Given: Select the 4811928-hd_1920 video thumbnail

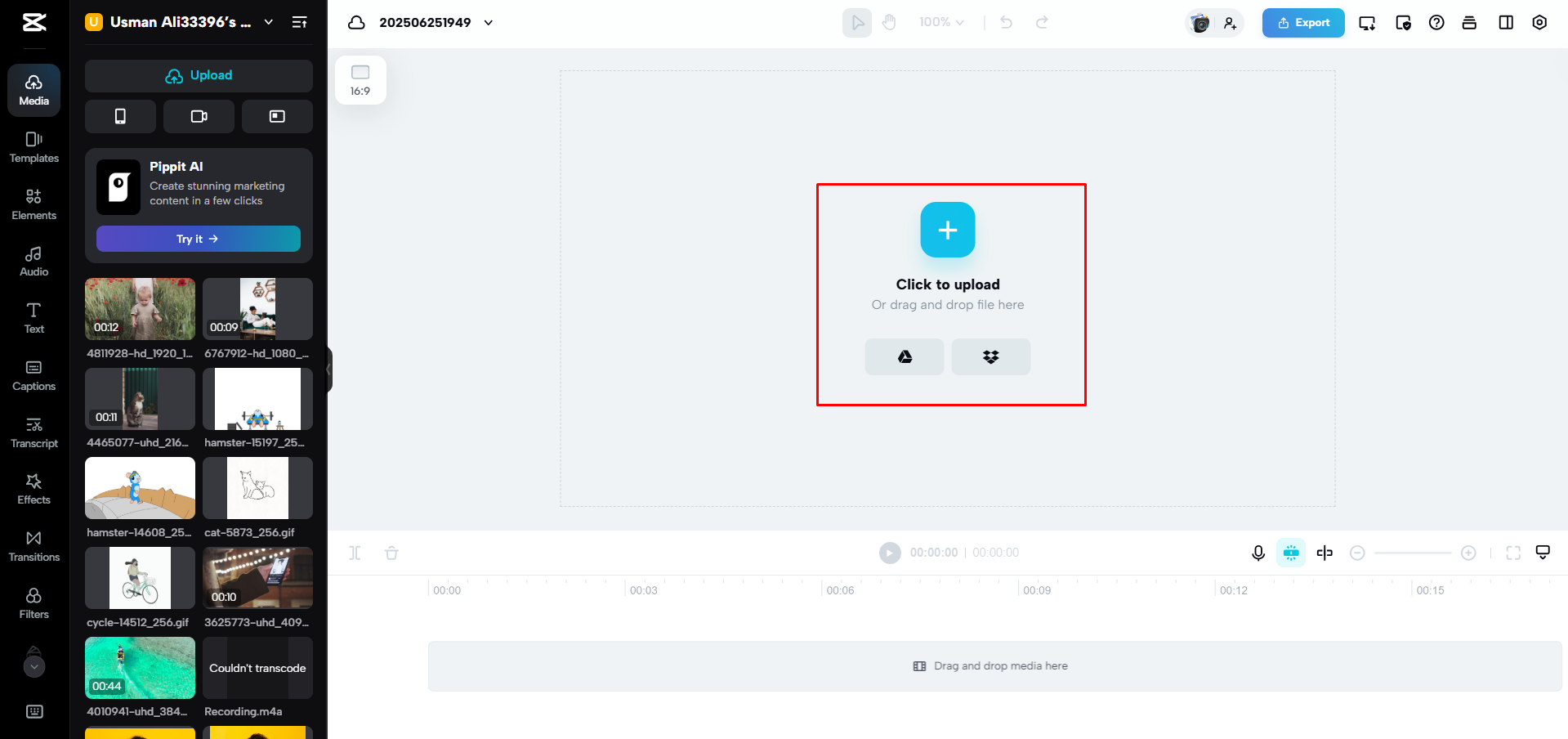Looking at the screenshot, I should pos(141,309).
